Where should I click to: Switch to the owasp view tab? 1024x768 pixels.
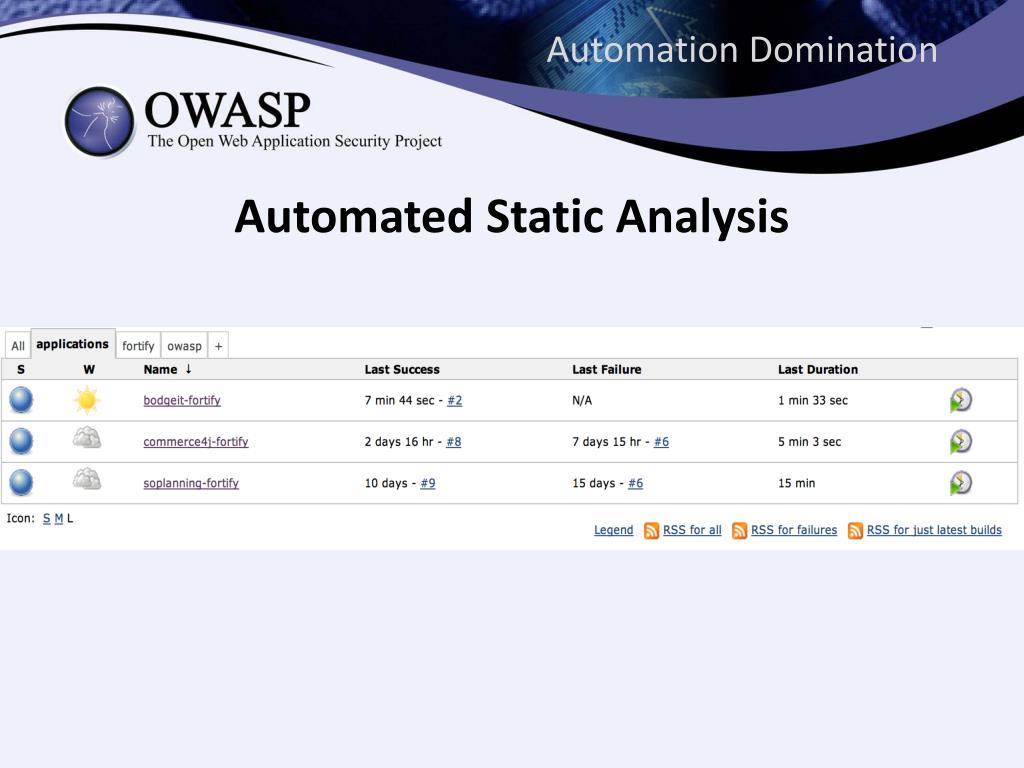coord(184,346)
